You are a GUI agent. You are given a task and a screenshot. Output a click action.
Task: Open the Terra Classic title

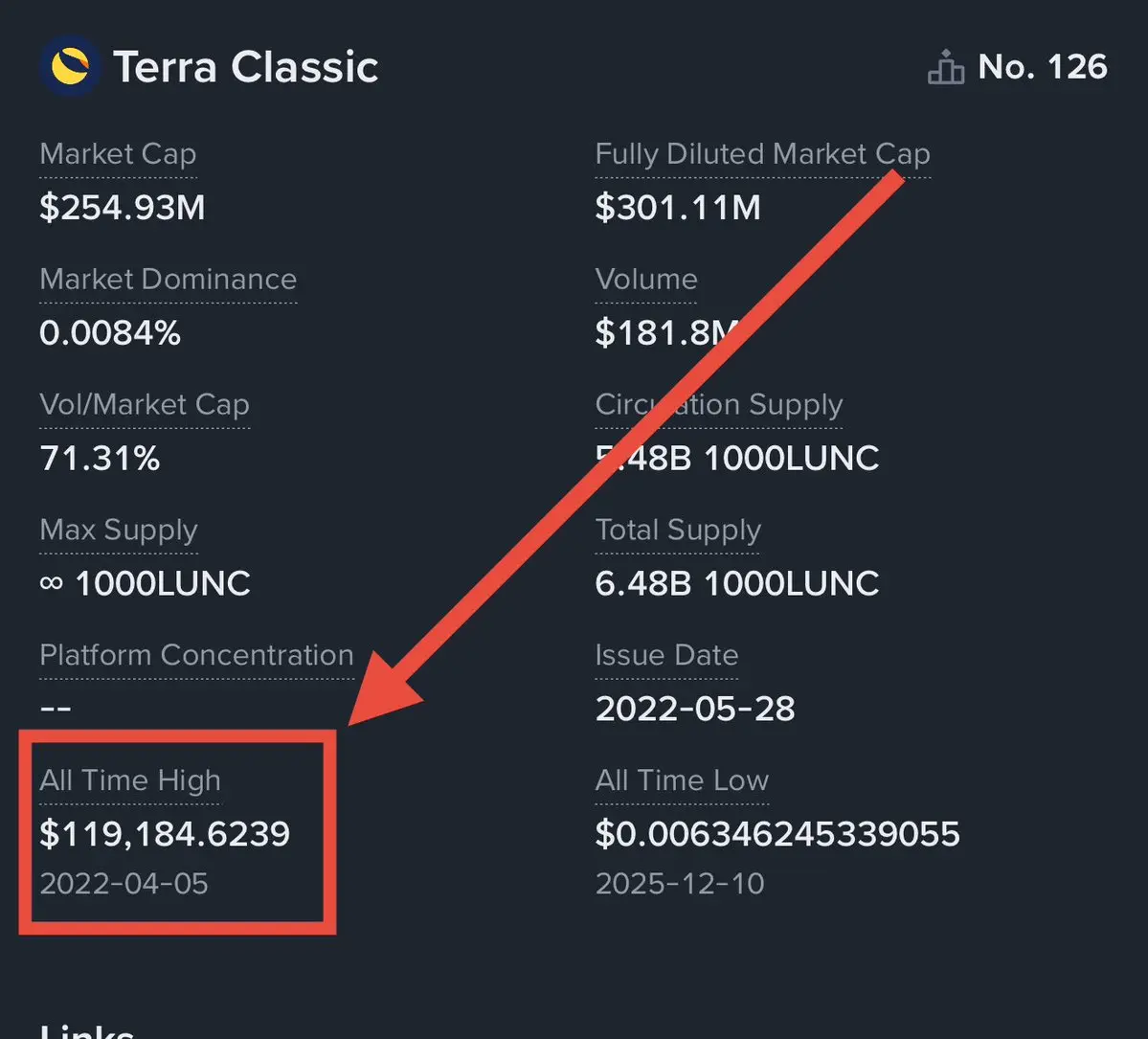(x=245, y=67)
